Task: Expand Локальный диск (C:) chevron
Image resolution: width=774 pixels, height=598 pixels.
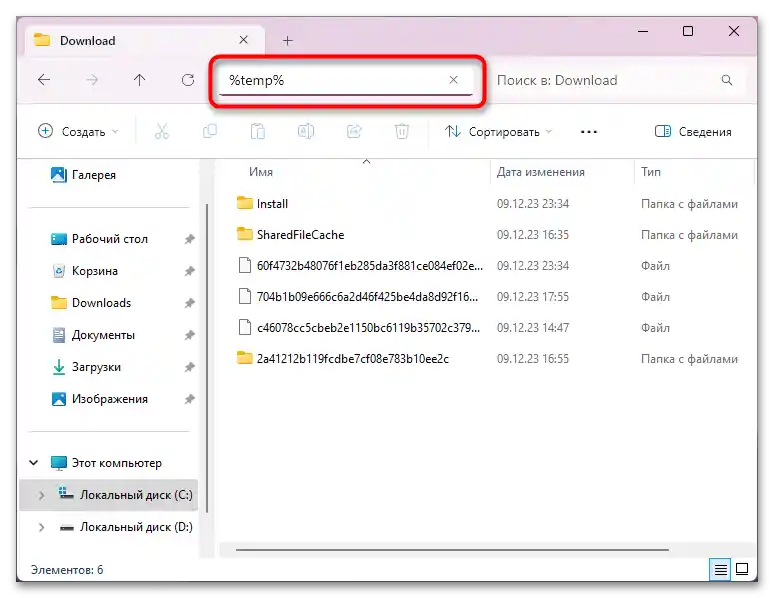Action: tap(41, 495)
